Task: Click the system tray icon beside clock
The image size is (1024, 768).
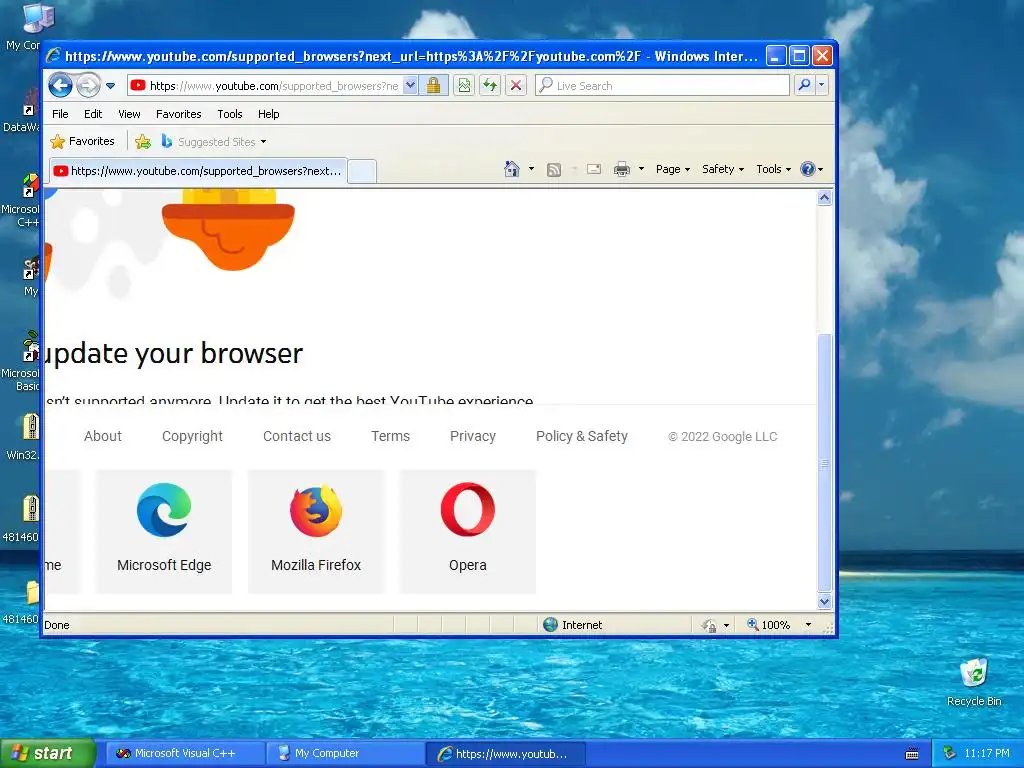Action: [949, 753]
